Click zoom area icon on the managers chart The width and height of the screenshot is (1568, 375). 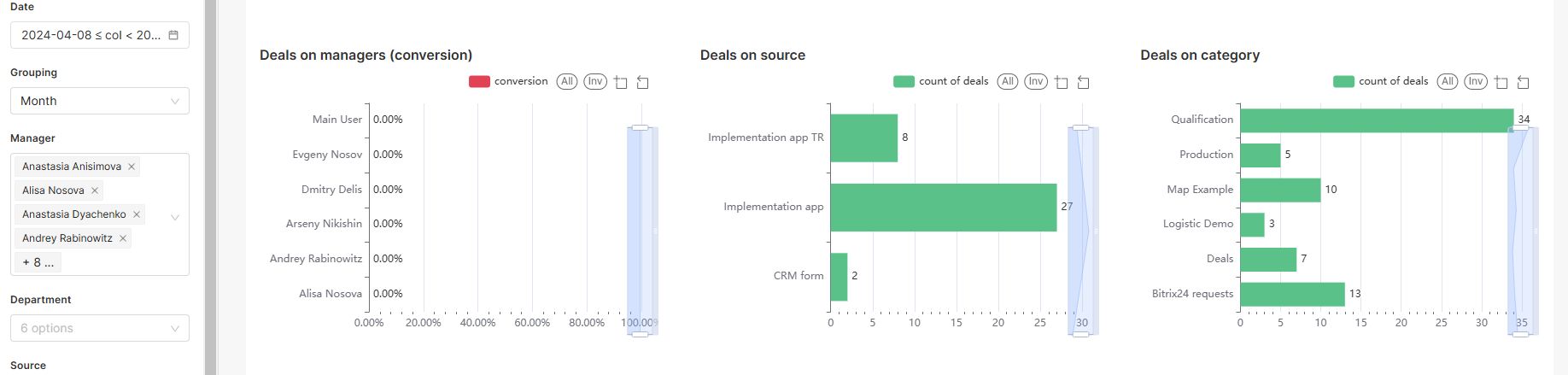click(621, 82)
